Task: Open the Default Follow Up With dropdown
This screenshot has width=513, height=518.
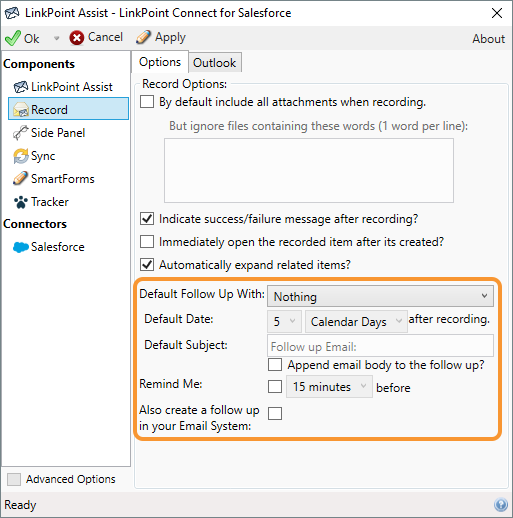Action: click(x=380, y=296)
